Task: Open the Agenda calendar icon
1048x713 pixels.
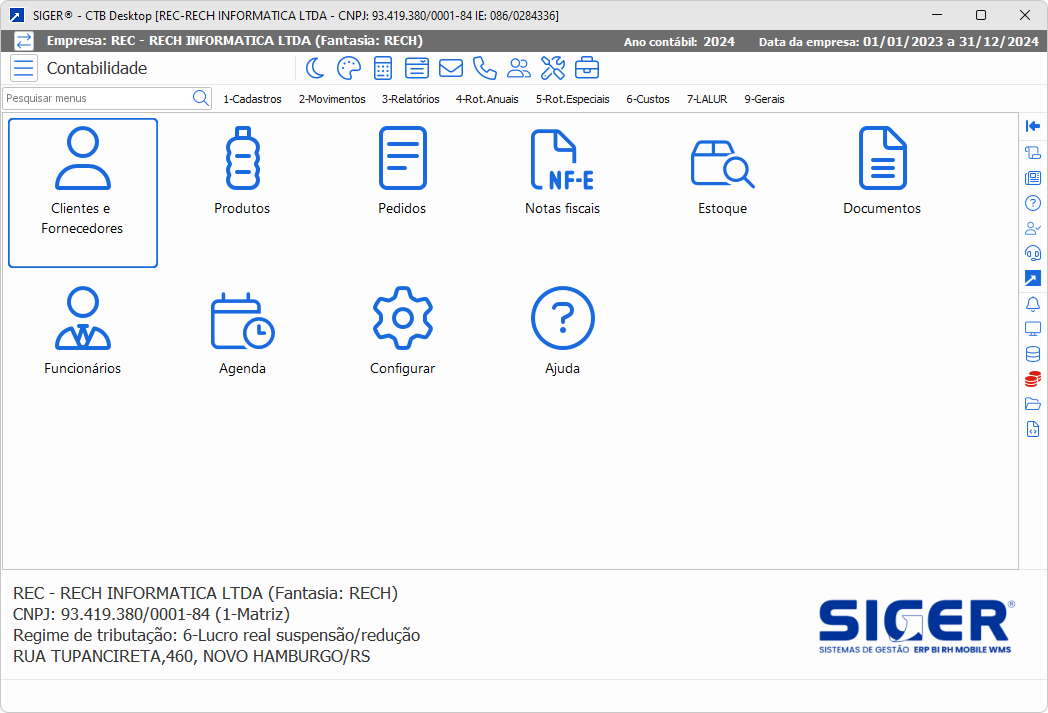Action: point(242,320)
